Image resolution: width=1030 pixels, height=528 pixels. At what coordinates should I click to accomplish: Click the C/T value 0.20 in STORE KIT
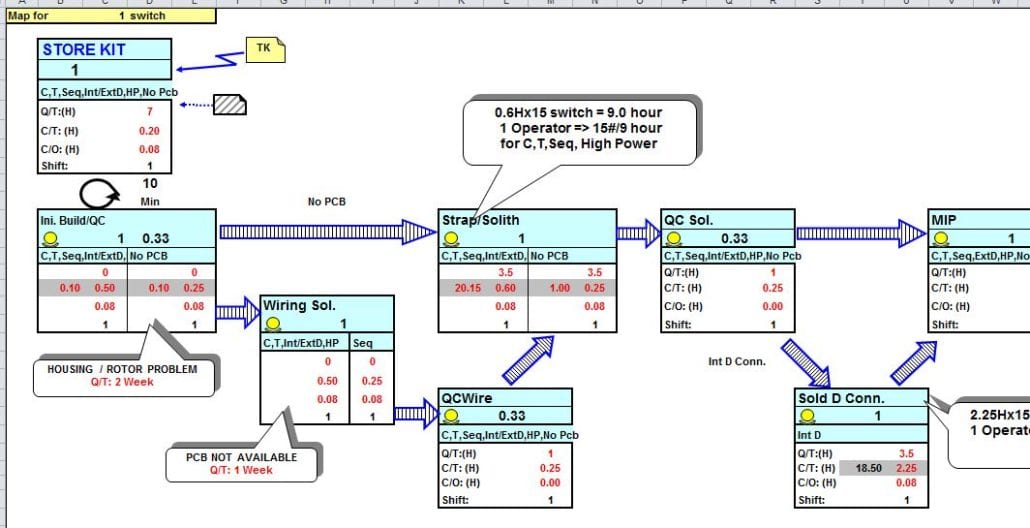[x=149, y=131]
